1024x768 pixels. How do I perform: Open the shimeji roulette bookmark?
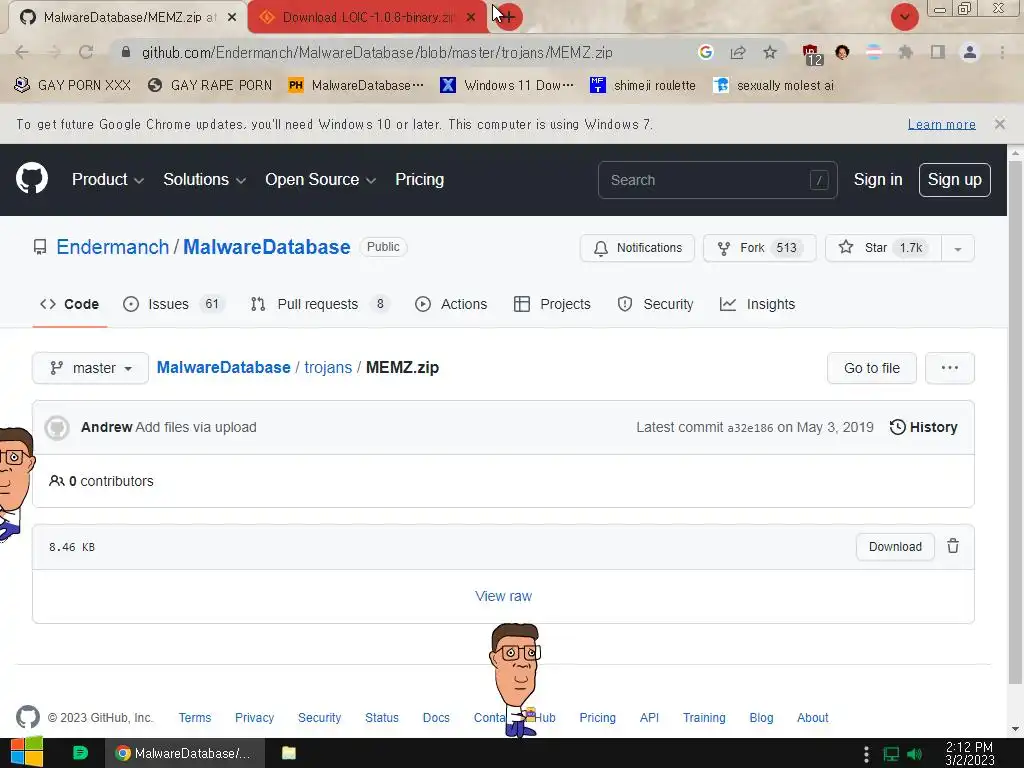[x=643, y=85]
